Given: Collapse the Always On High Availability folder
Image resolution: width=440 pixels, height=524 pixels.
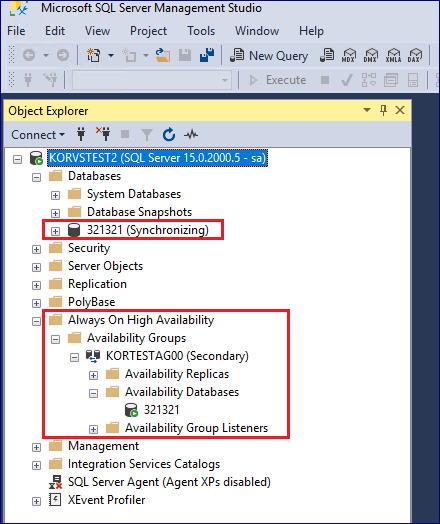Looking at the screenshot, I should 36,322.
